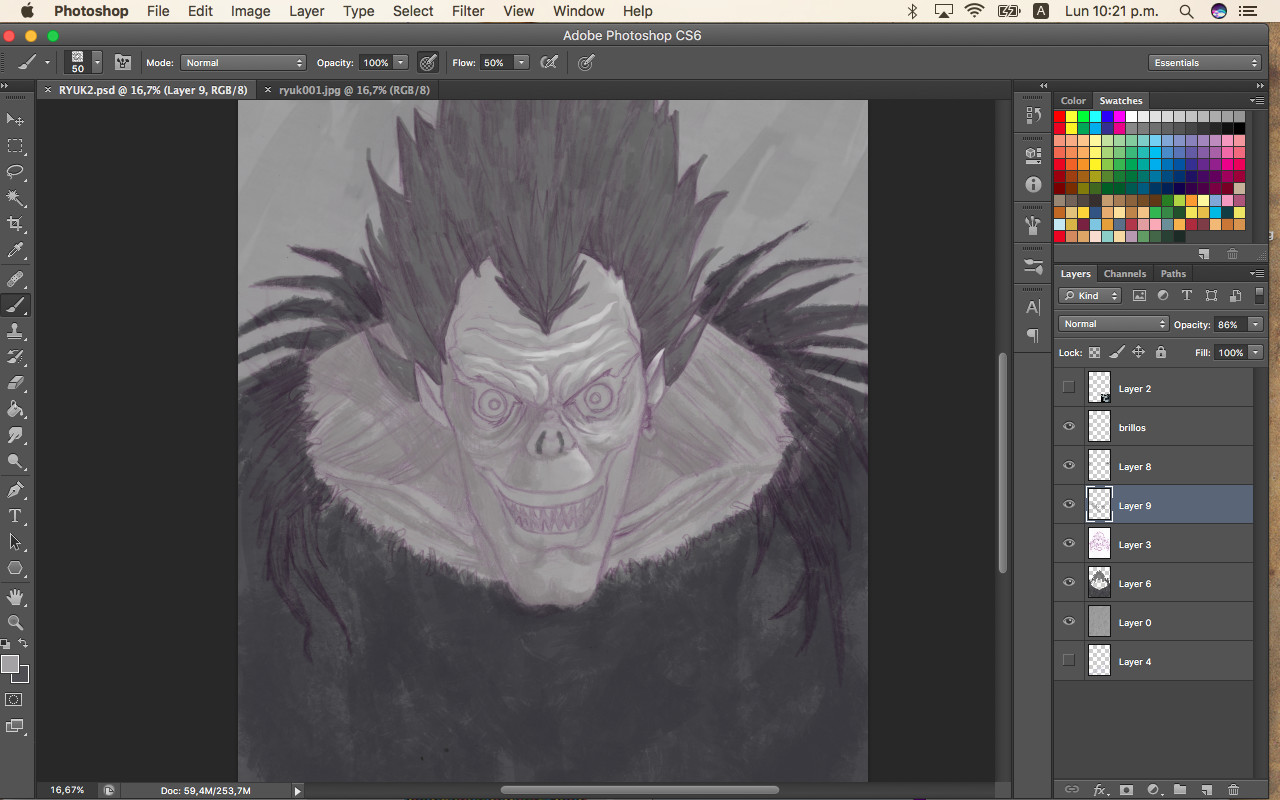Screen dimensions: 1280x800
Task: Open brush Mode dropdown
Action: (243, 62)
